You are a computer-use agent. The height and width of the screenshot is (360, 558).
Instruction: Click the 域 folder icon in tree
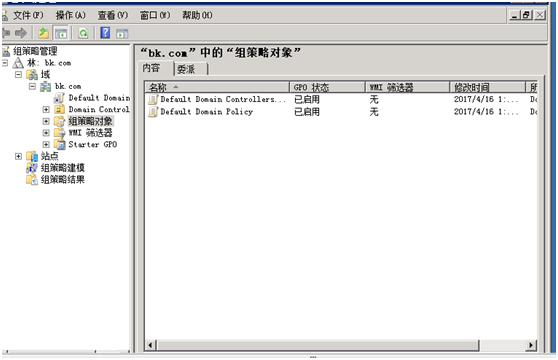click(32, 75)
